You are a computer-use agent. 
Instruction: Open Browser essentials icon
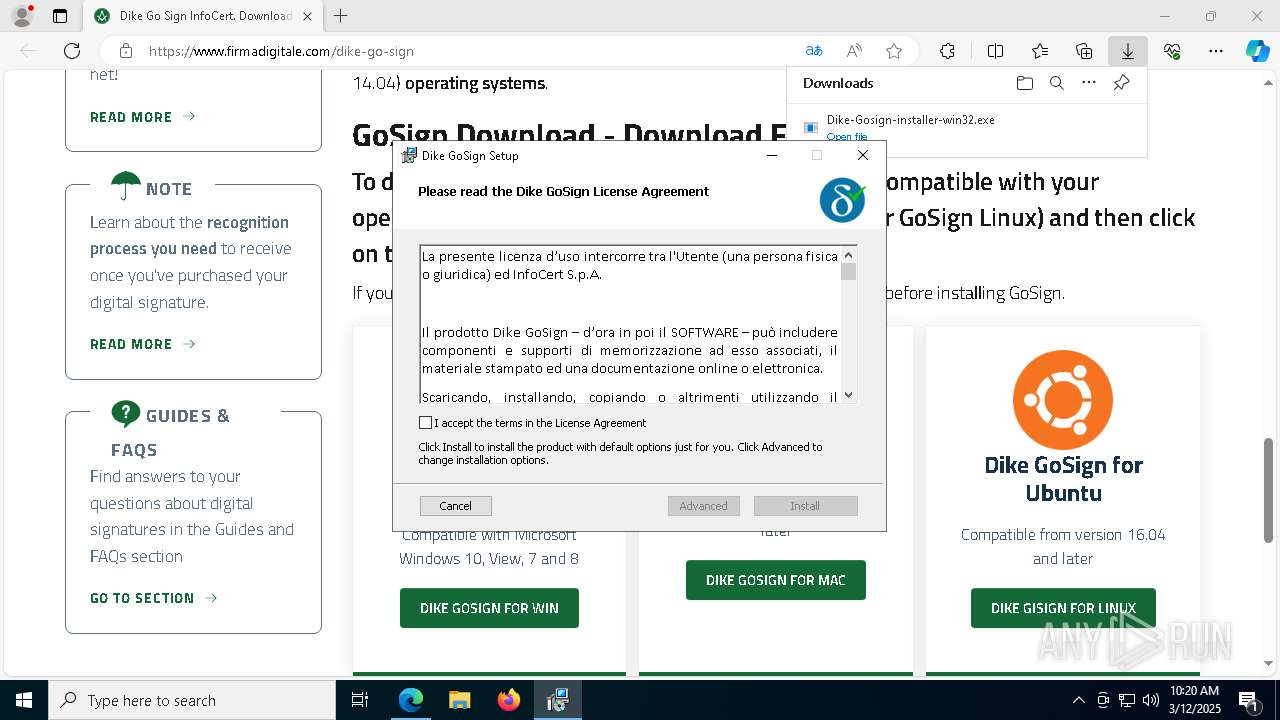click(1172, 51)
